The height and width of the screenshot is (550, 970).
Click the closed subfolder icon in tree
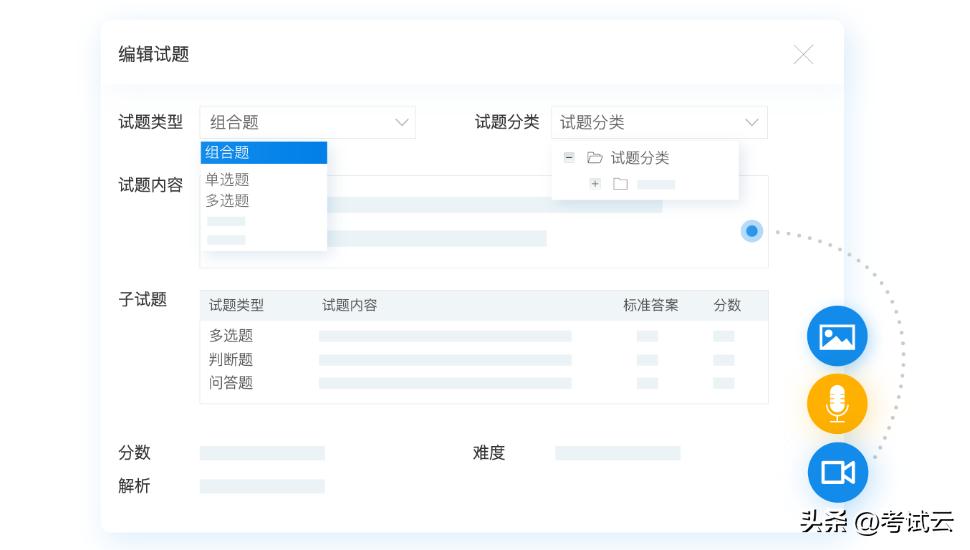(620, 184)
